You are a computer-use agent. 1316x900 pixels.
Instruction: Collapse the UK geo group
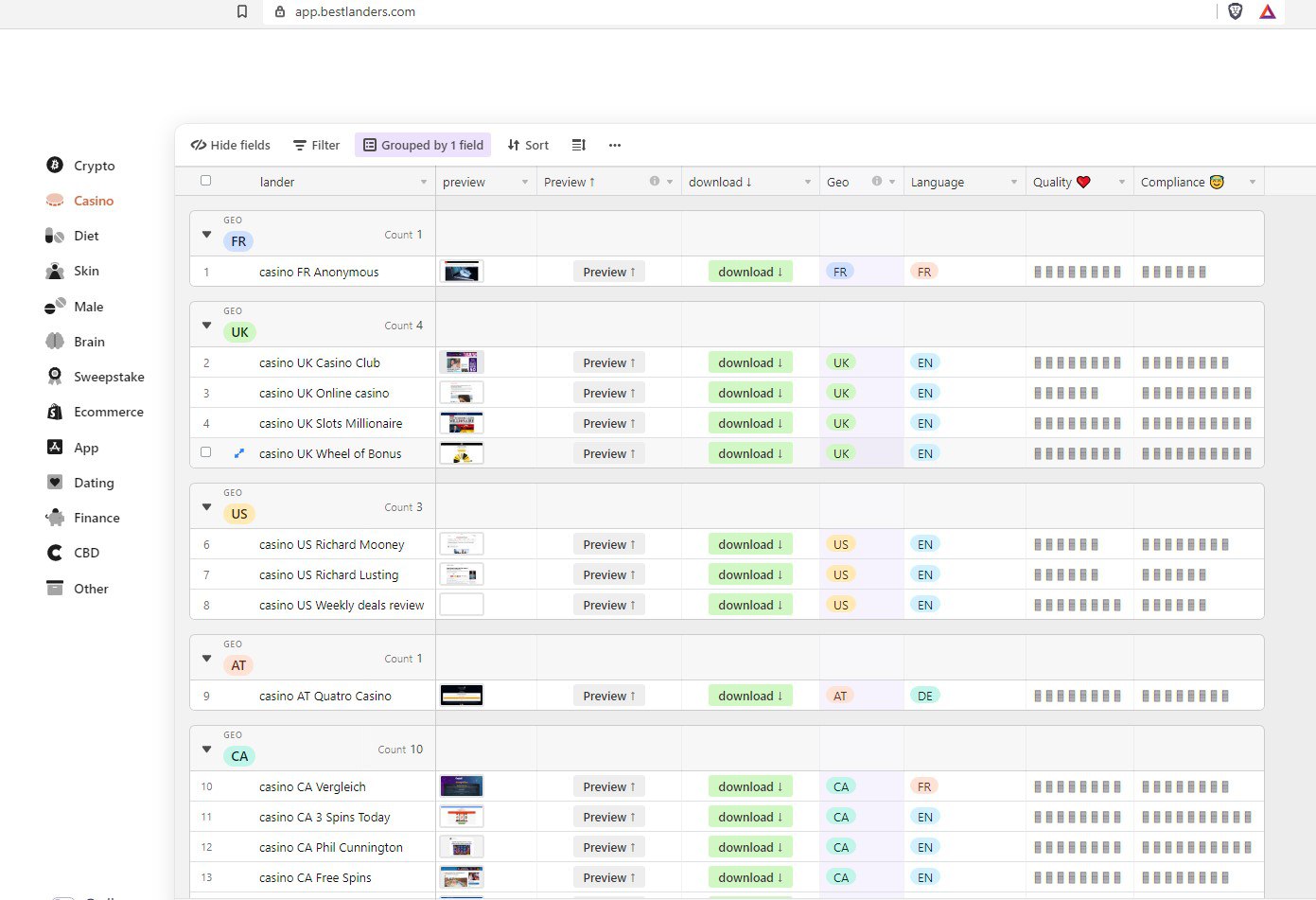(206, 325)
